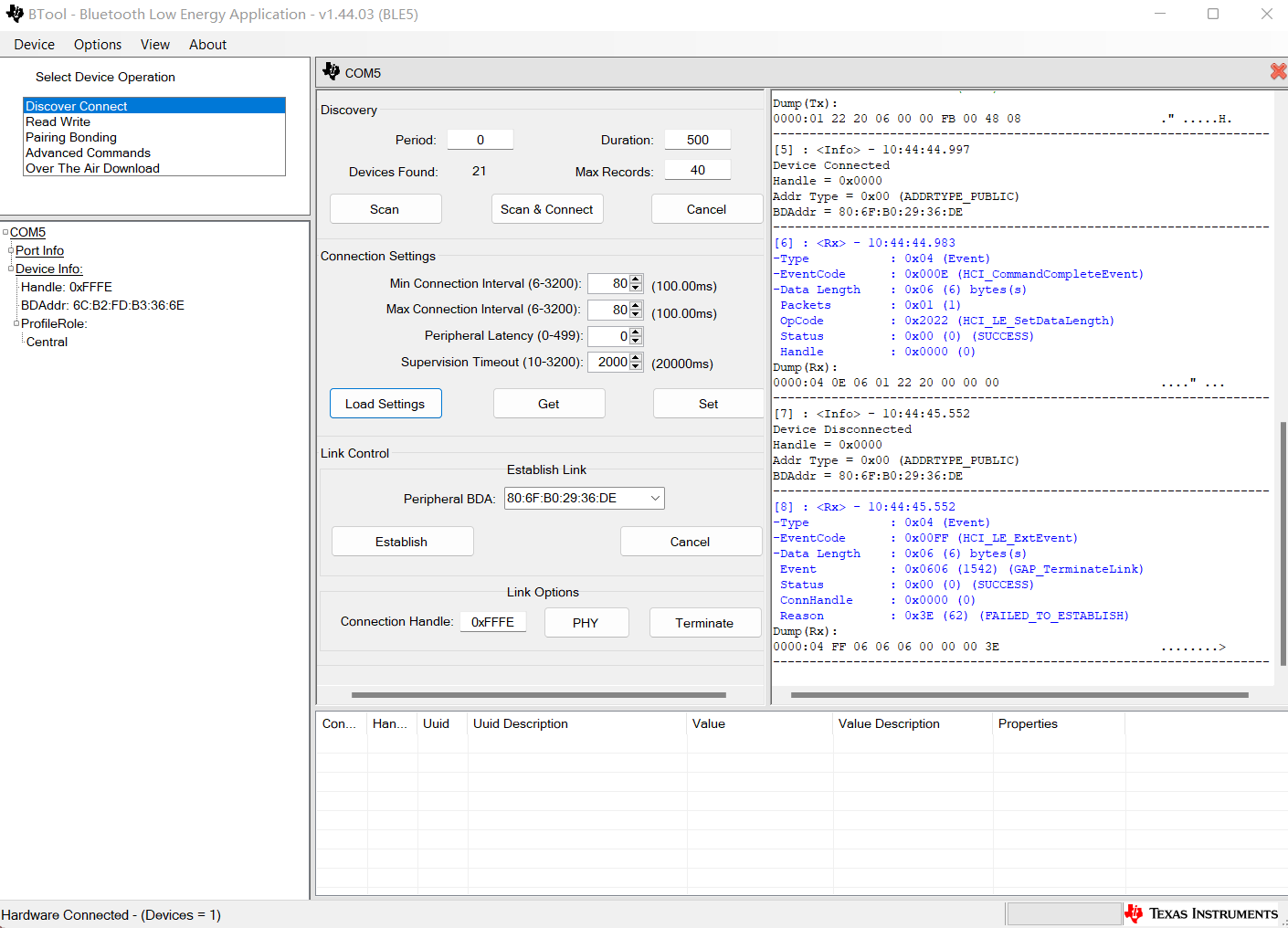Image resolution: width=1288 pixels, height=928 pixels.
Task: Click the Min Connection Interval value field
Action: pyautogui.click(x=608, y=283)
